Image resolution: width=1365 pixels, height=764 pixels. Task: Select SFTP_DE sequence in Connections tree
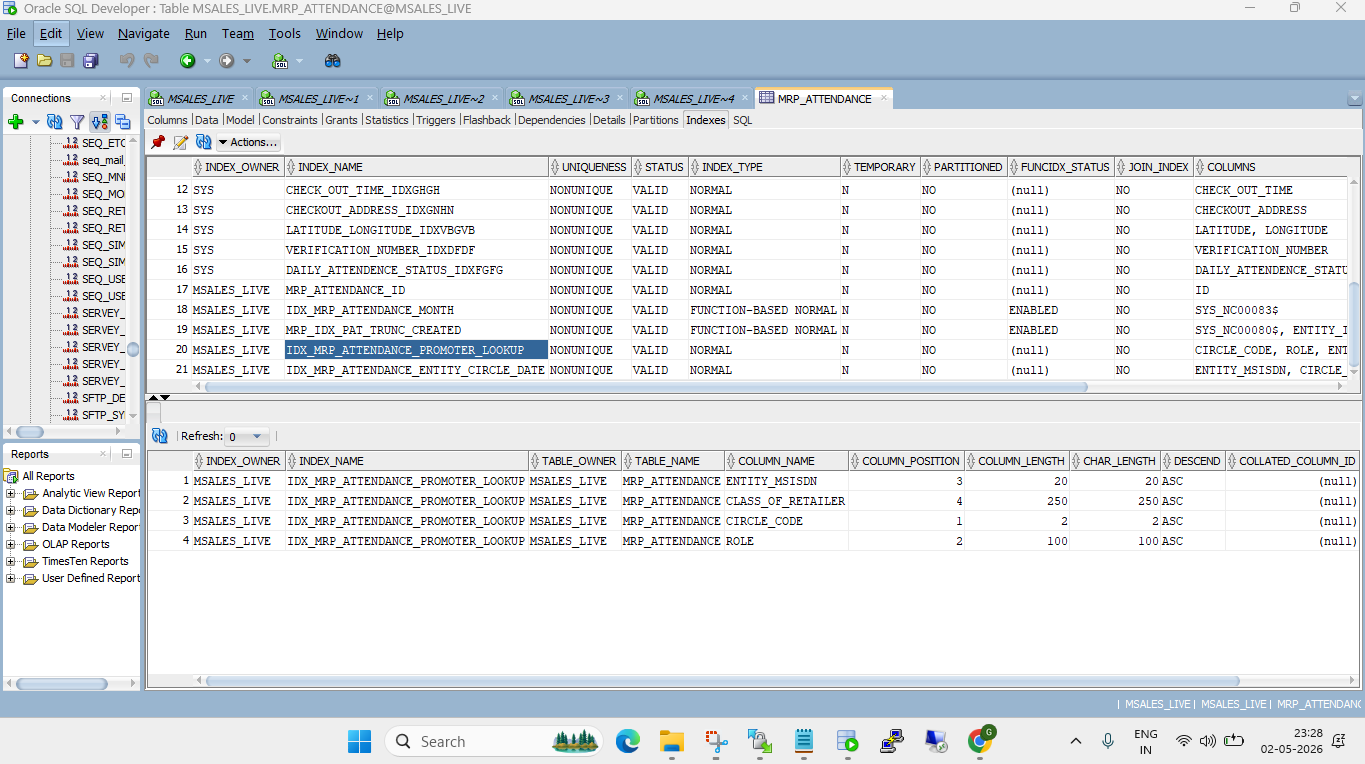103,398
